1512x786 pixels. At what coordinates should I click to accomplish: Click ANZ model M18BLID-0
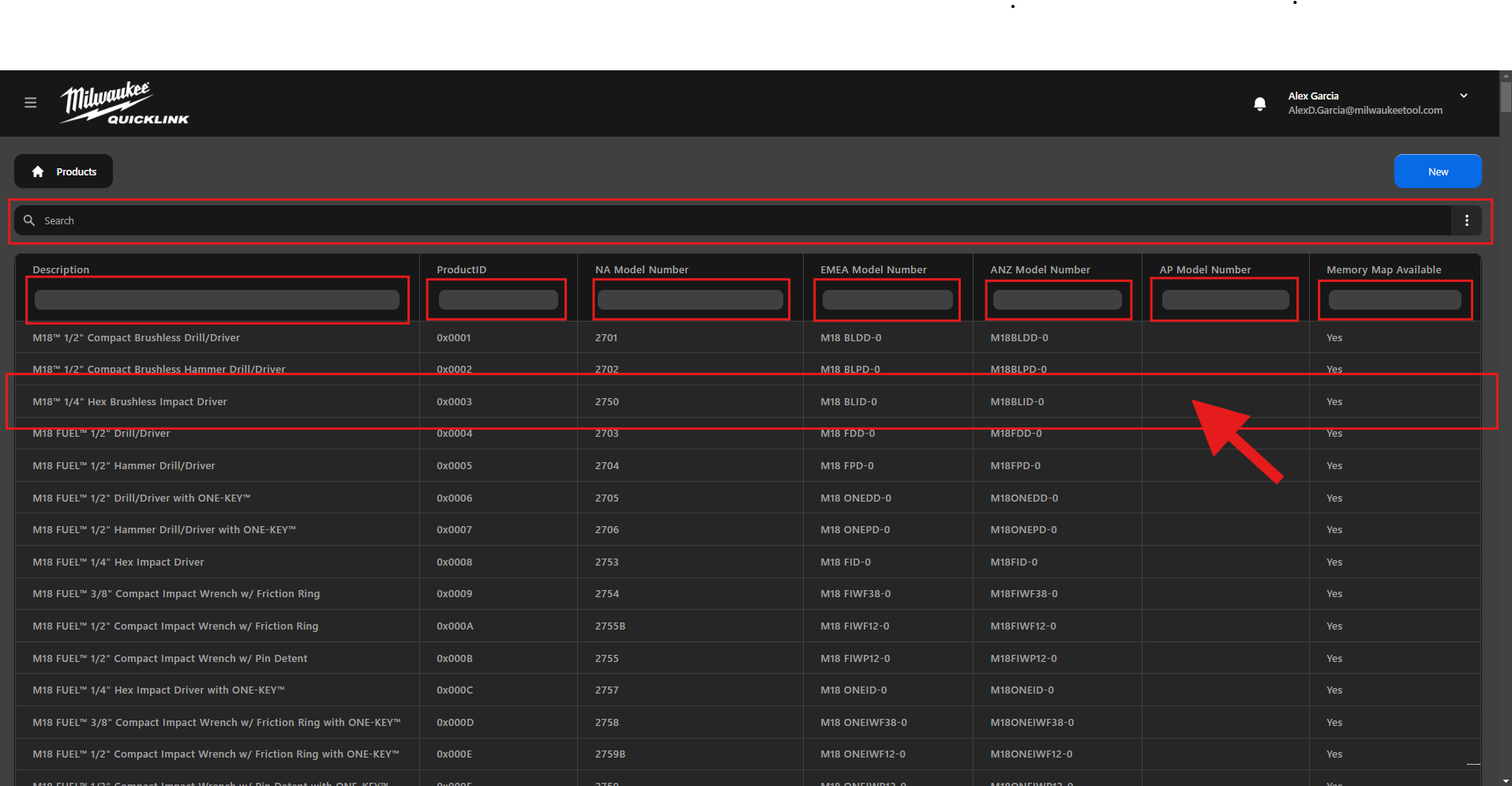point(1017,401)
